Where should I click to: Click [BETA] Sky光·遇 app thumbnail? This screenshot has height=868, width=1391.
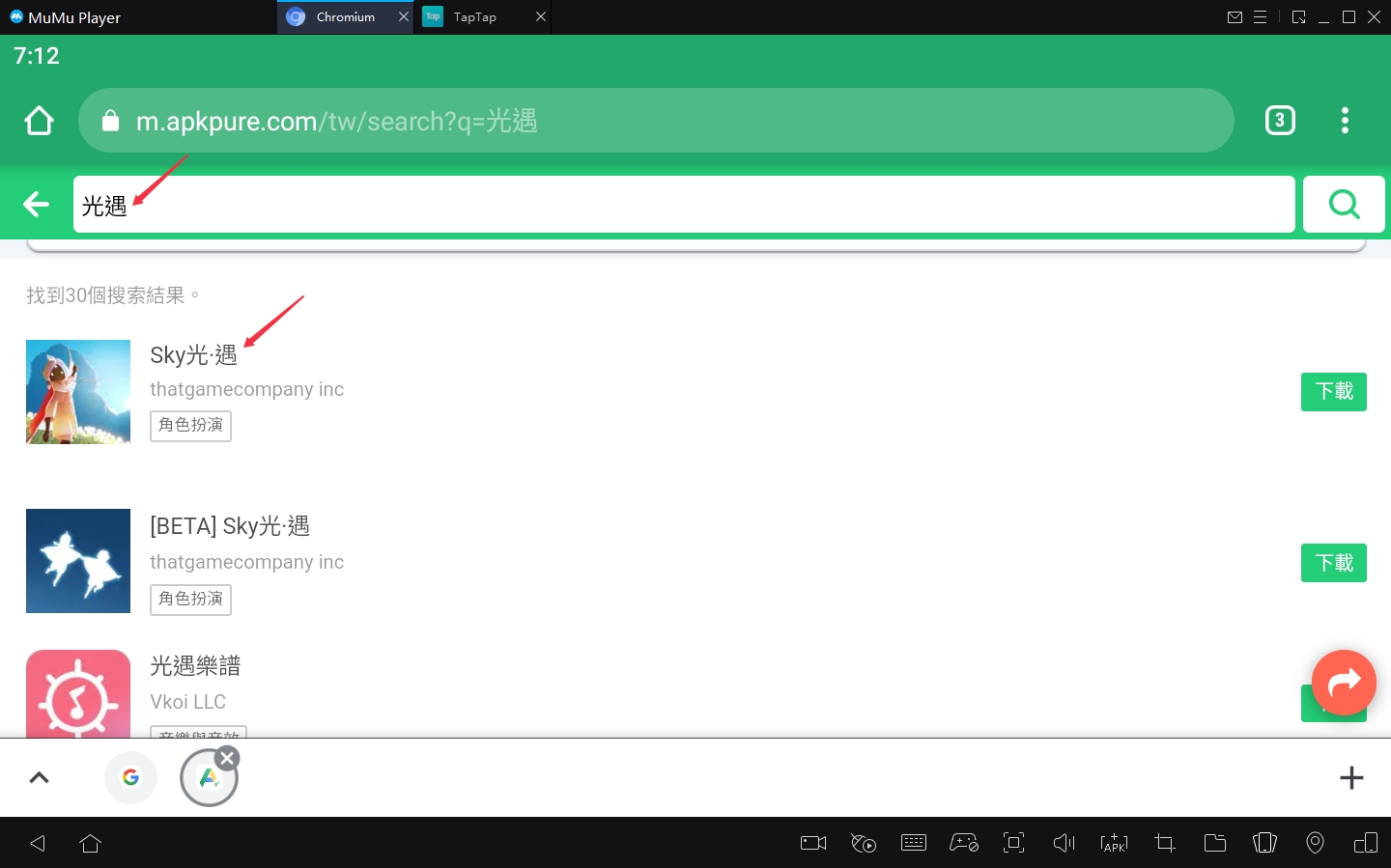click(78, 561)
